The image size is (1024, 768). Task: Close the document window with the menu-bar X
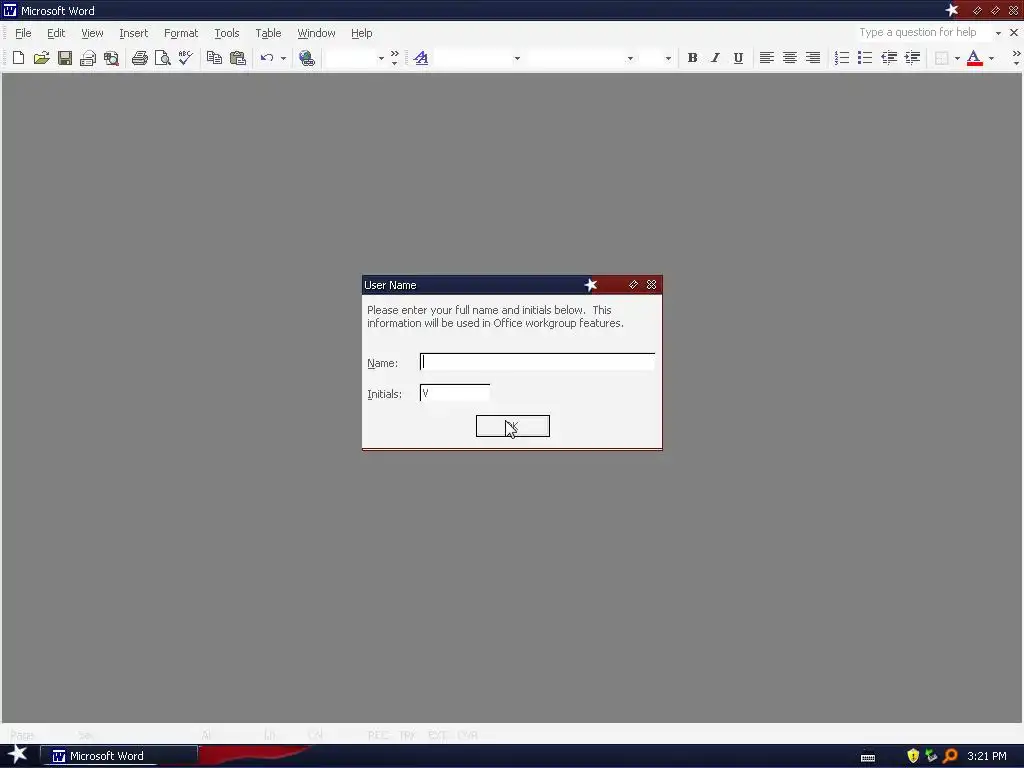1014,33
